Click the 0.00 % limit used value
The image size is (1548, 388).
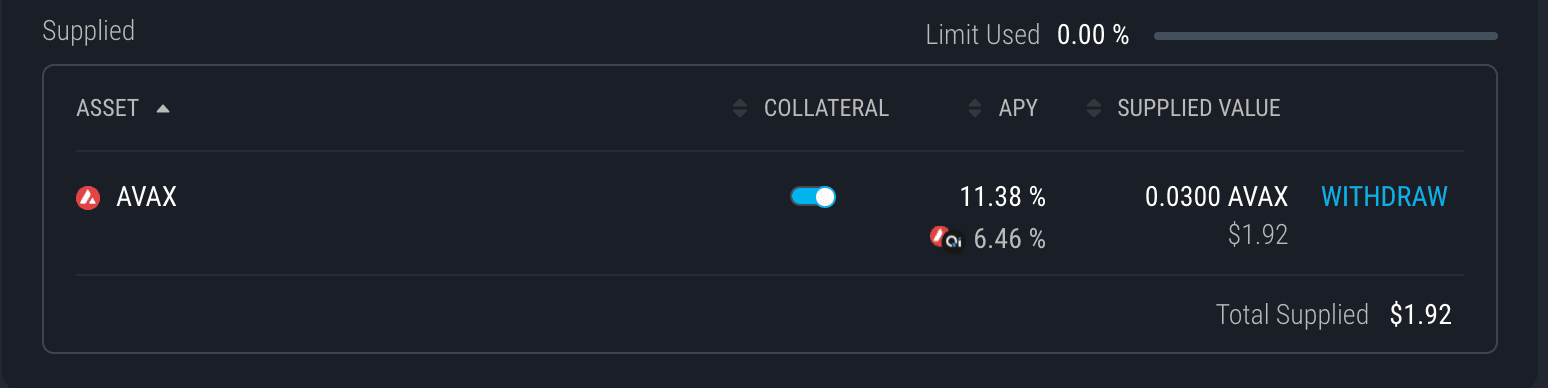tap(1093, 35)
